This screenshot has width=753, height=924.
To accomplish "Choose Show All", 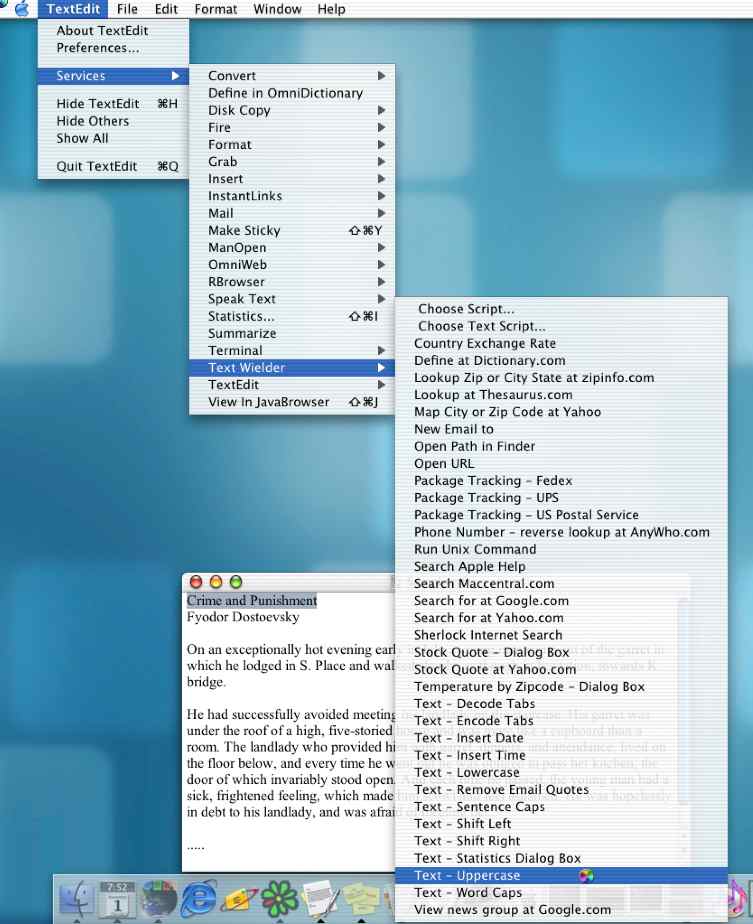I will coord(113,138).
